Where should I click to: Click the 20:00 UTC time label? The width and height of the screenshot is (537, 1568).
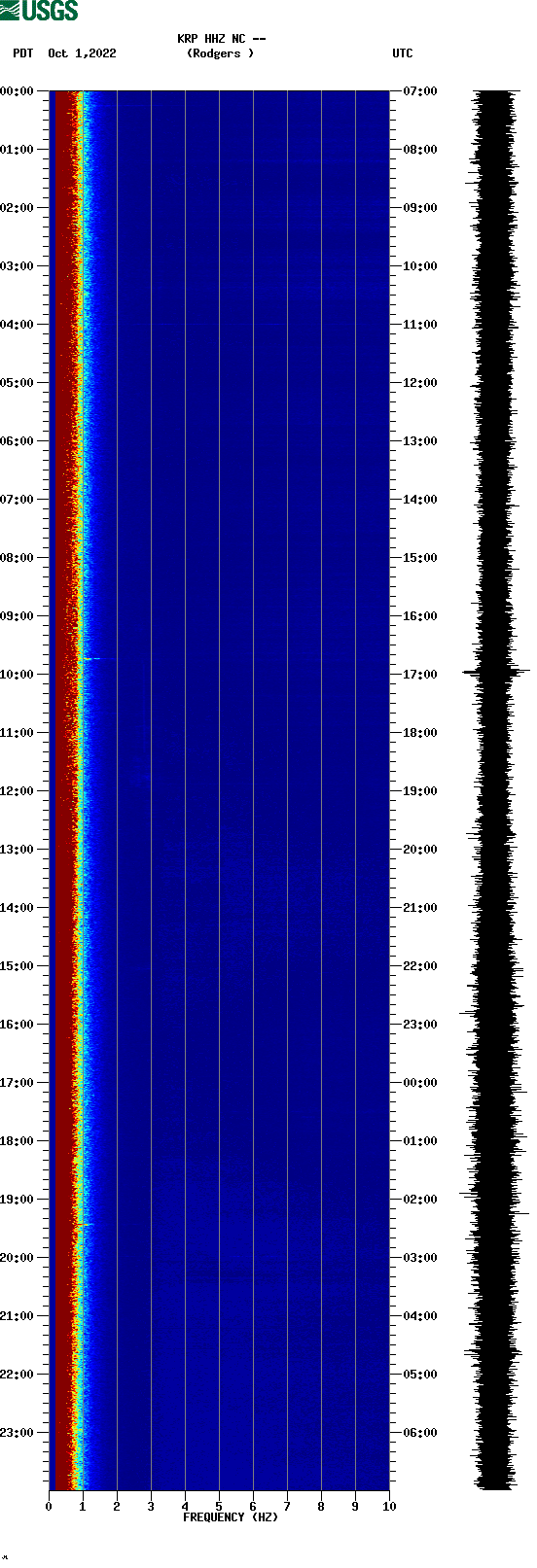point(420,850)
